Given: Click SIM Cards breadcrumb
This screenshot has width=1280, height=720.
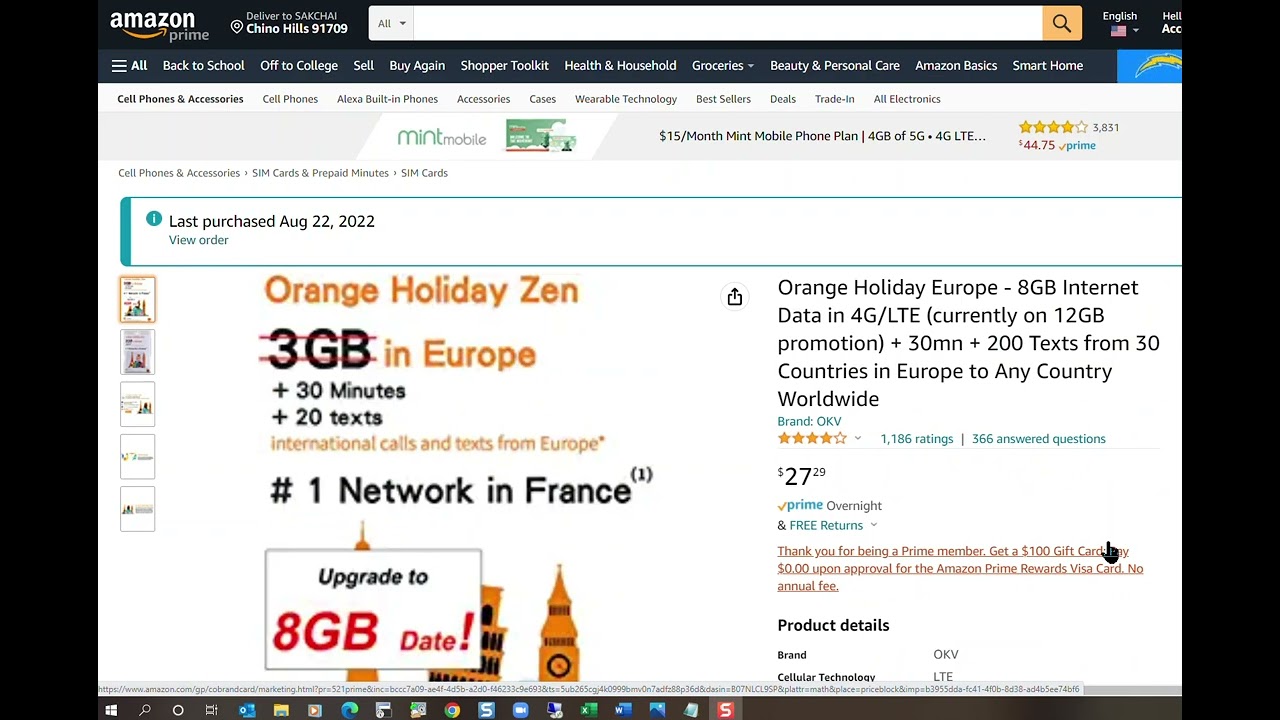Looking at the screenshot, I should [424, 173].
